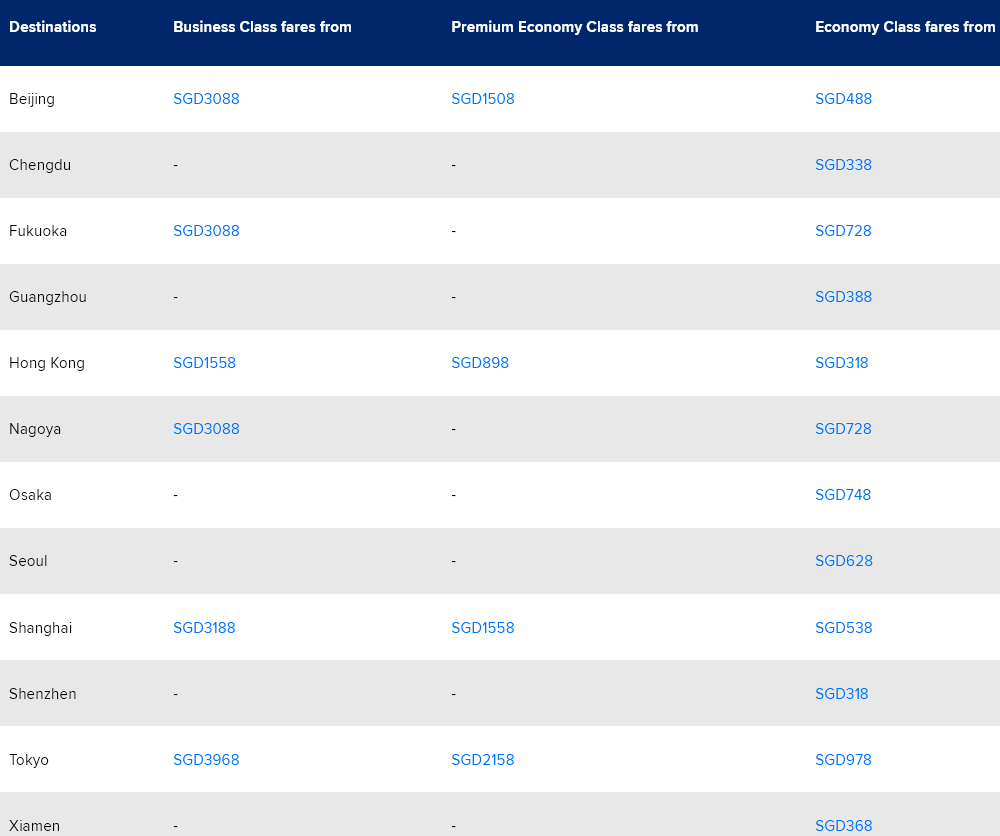
Task: Select Beijing Economy fare SGD488
Action: [843, 99]
